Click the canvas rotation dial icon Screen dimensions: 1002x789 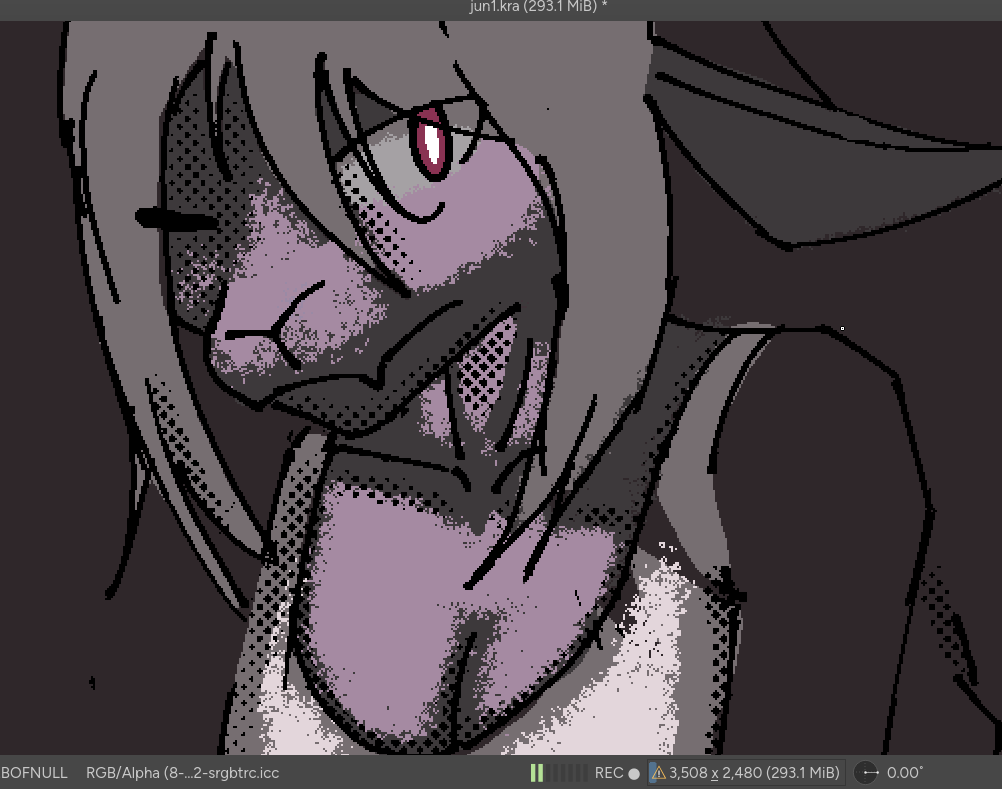pyautogui.click(x=868, y=773)
